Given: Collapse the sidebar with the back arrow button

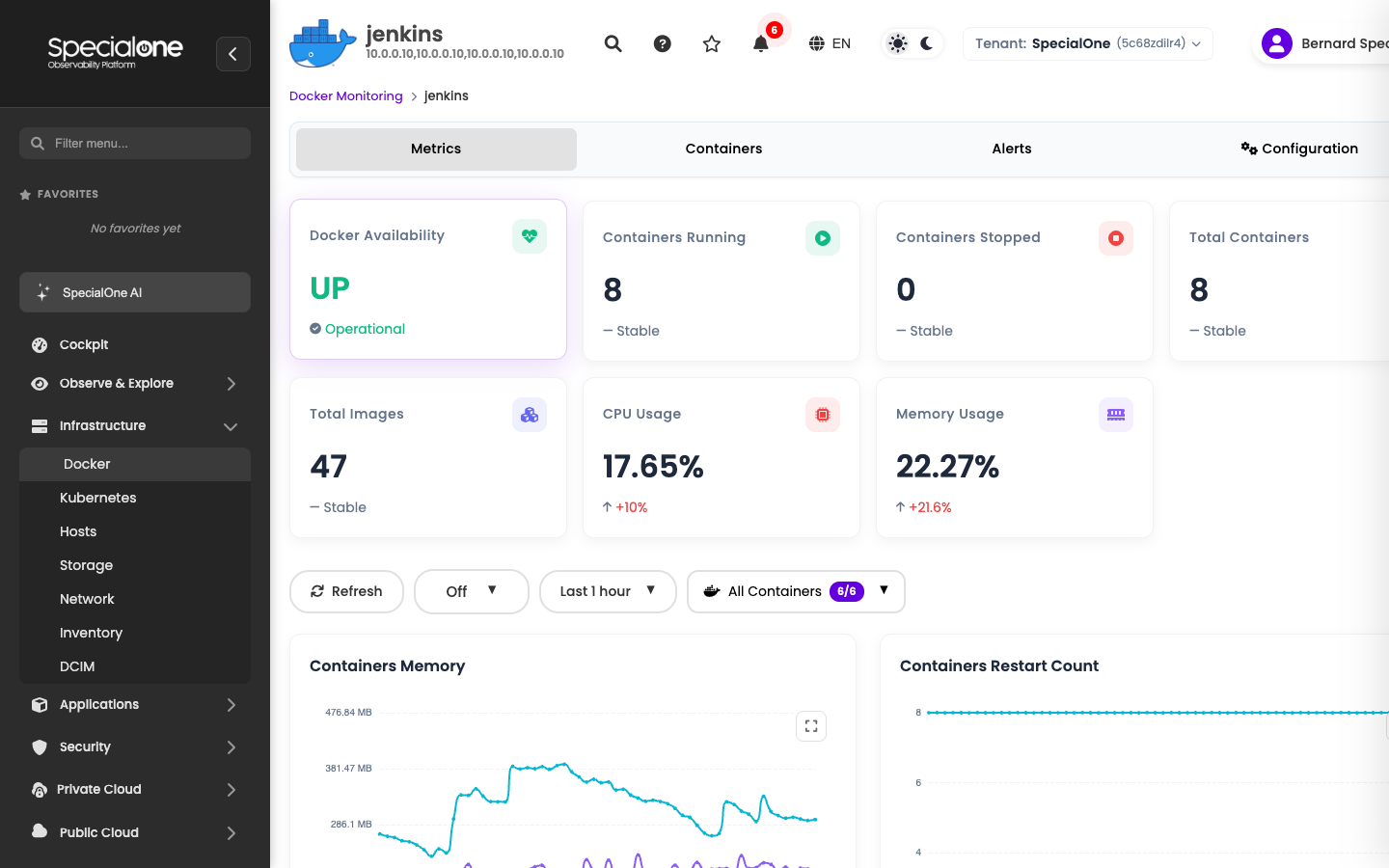Looking at the screenshot, I should [x=233, y=54].
